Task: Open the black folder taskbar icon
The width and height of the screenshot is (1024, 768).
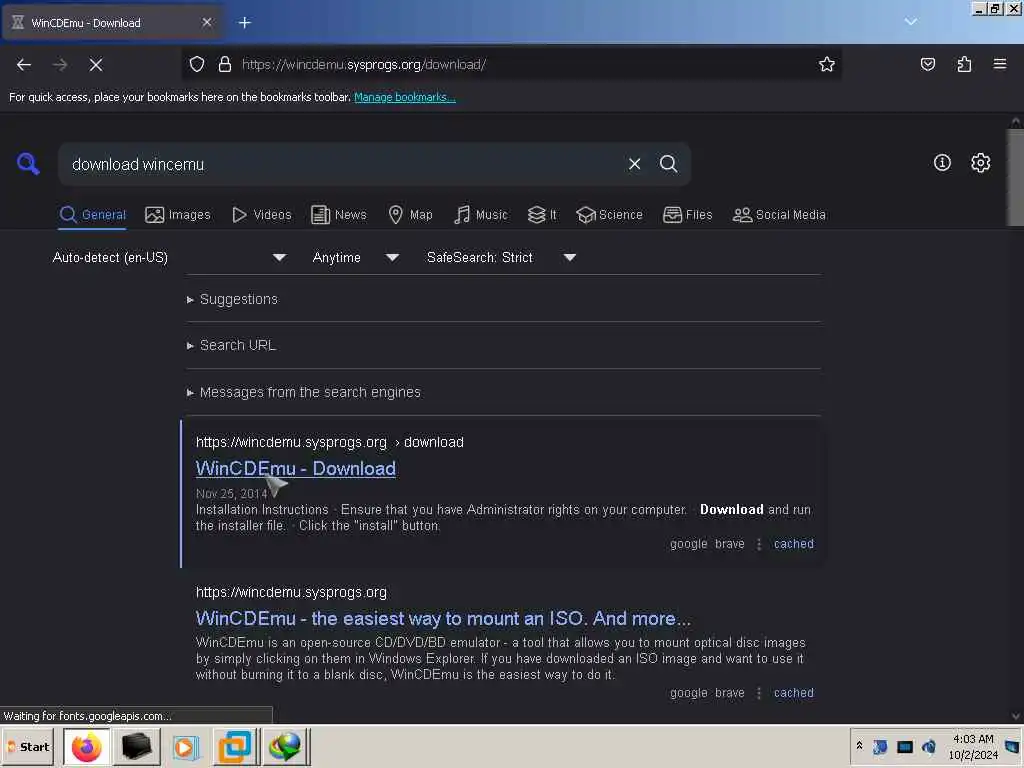Action: click(136, 746)
